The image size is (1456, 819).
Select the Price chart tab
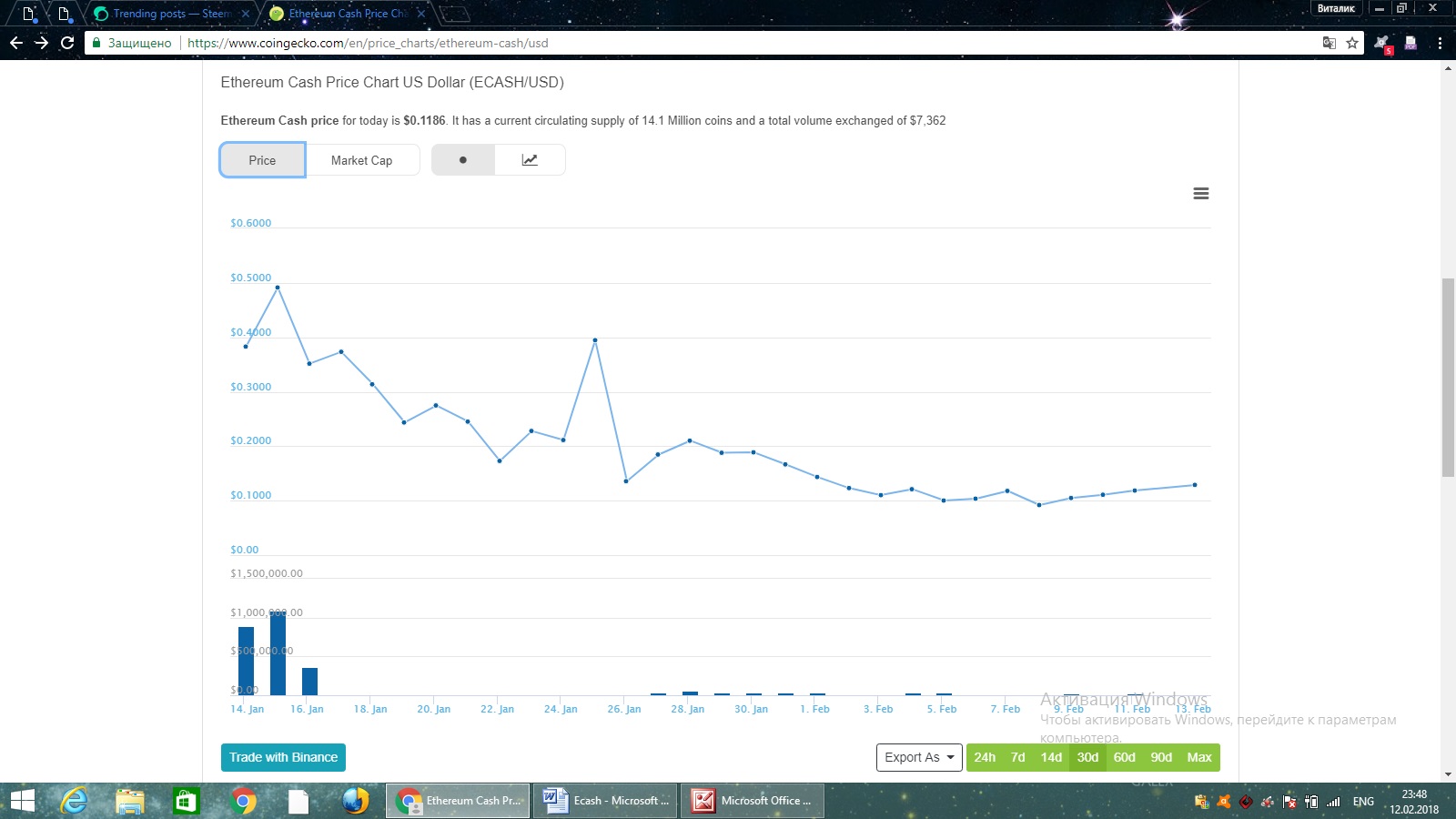262,160
